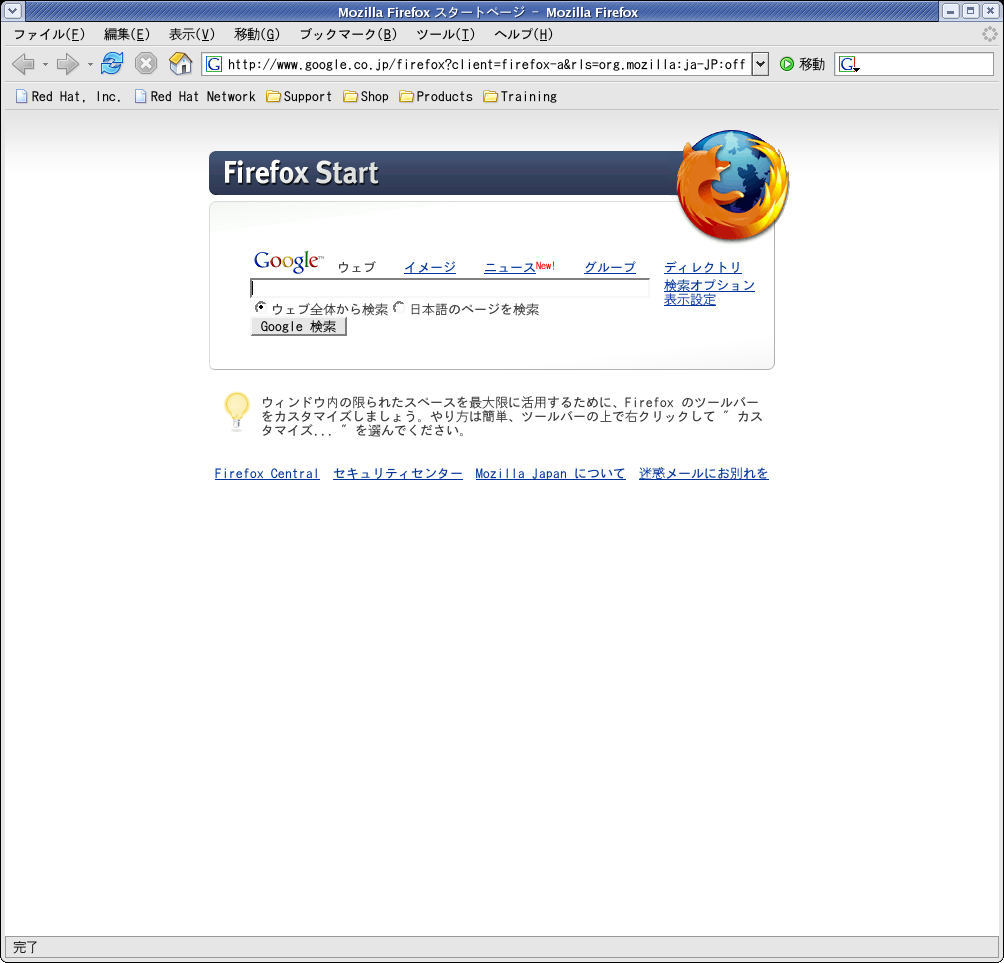This screenshot has width=1004, height=963.
Task: Open the ヘルプ(H) menu
Action: (x=523, y=35)
